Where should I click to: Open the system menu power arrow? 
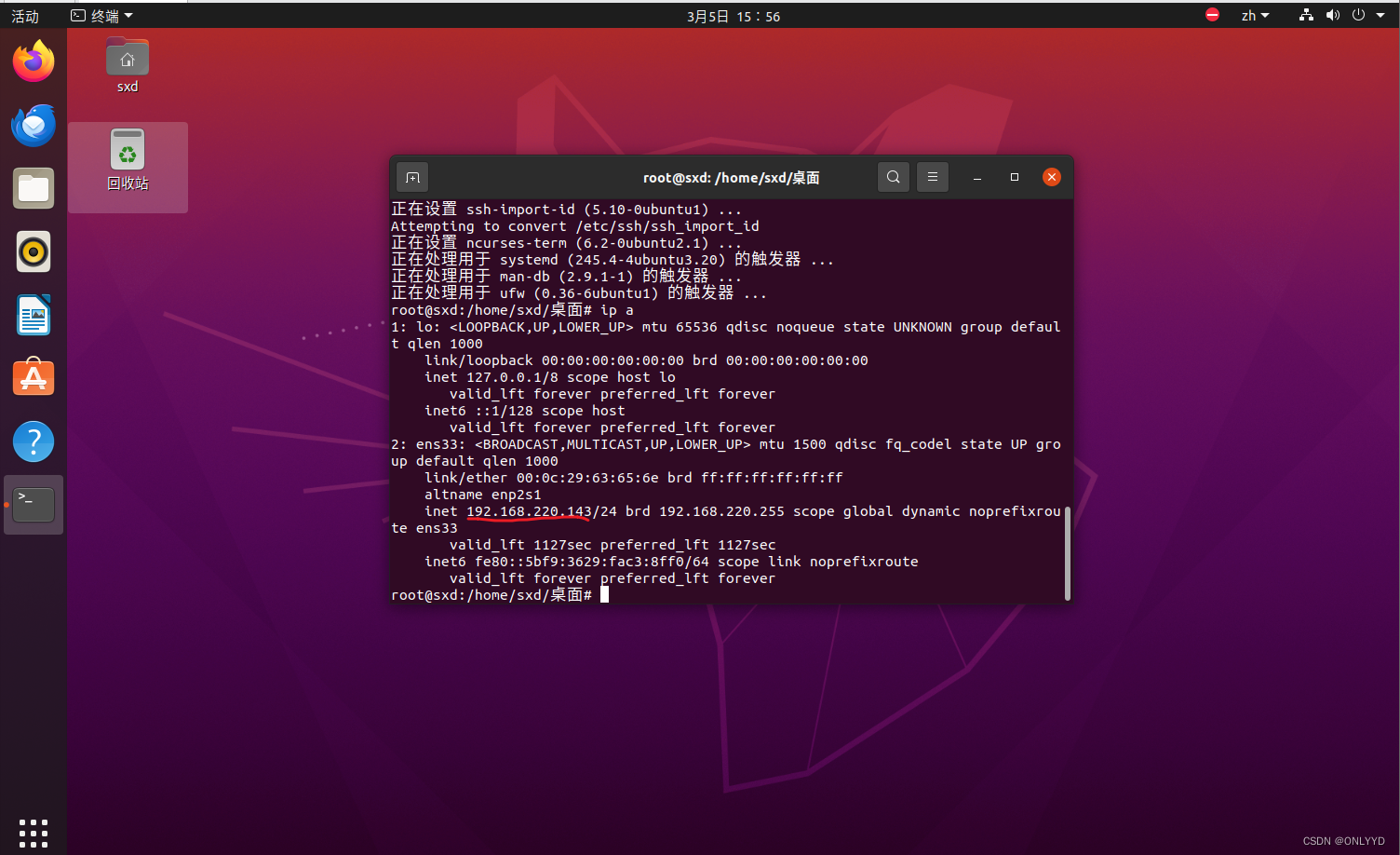pyautogui.click(x=1380, y=16)
